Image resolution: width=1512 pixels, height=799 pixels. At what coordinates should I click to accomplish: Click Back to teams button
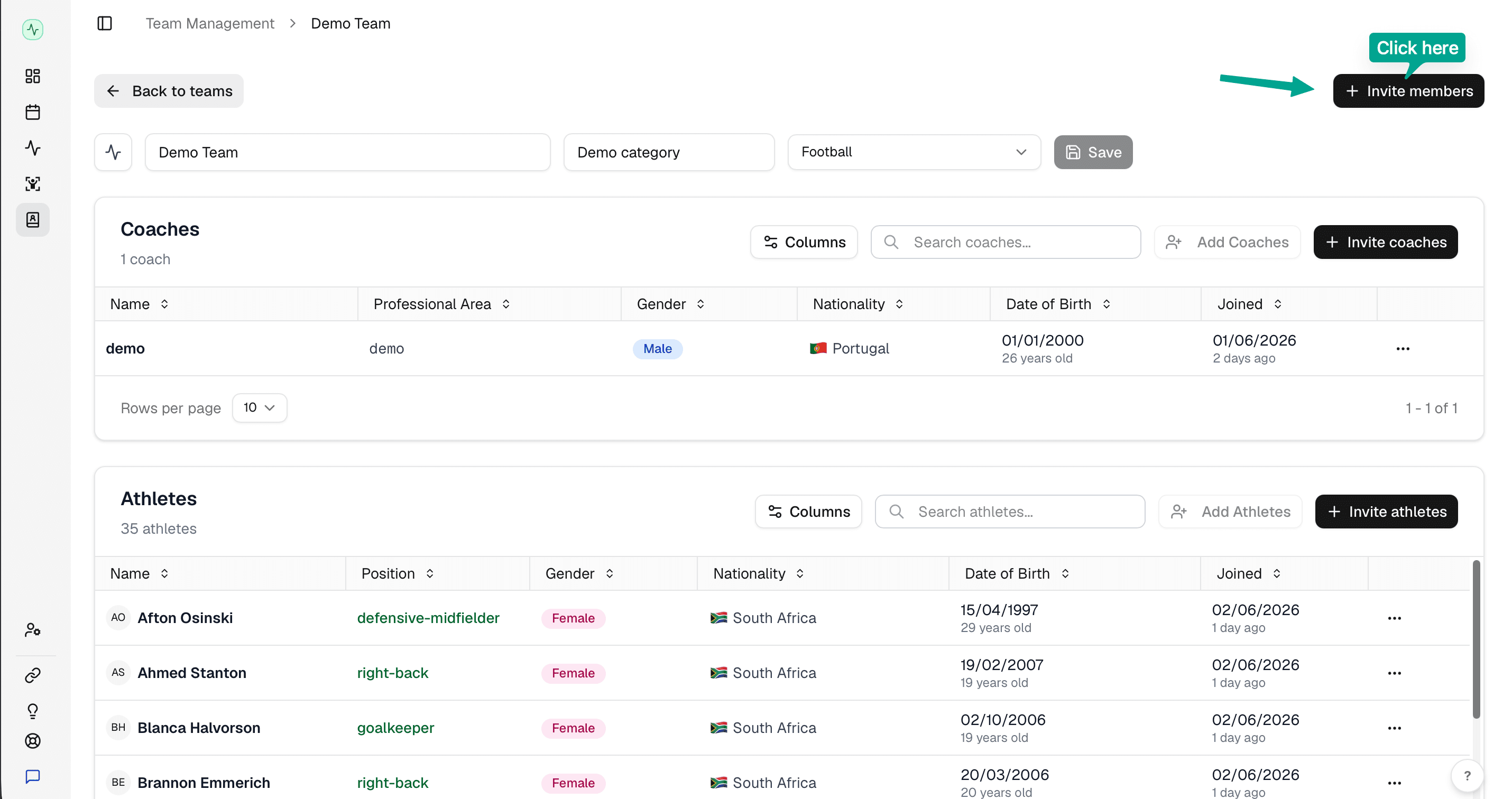coord(169,91)
